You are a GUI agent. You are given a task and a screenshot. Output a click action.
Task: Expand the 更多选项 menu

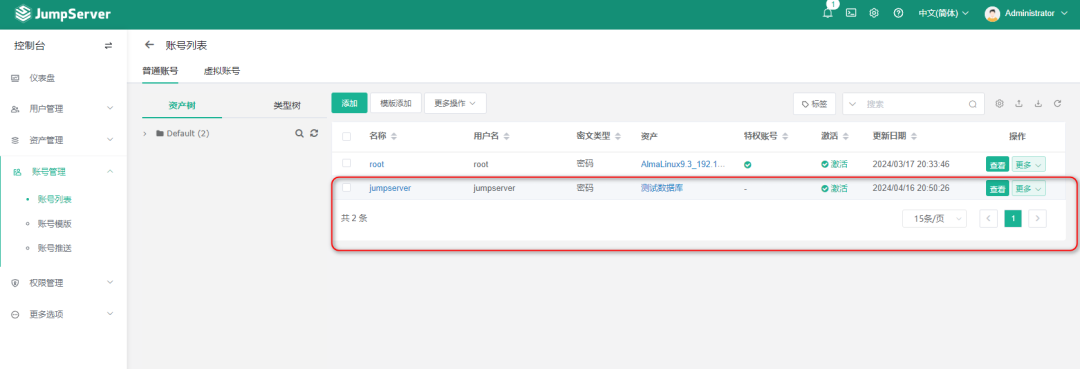[63, 314]
